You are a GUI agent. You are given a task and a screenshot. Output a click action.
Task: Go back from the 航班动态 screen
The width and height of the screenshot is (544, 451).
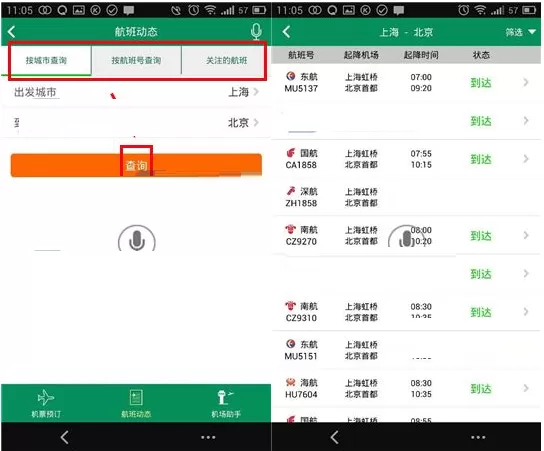click(x=11, y=32)
